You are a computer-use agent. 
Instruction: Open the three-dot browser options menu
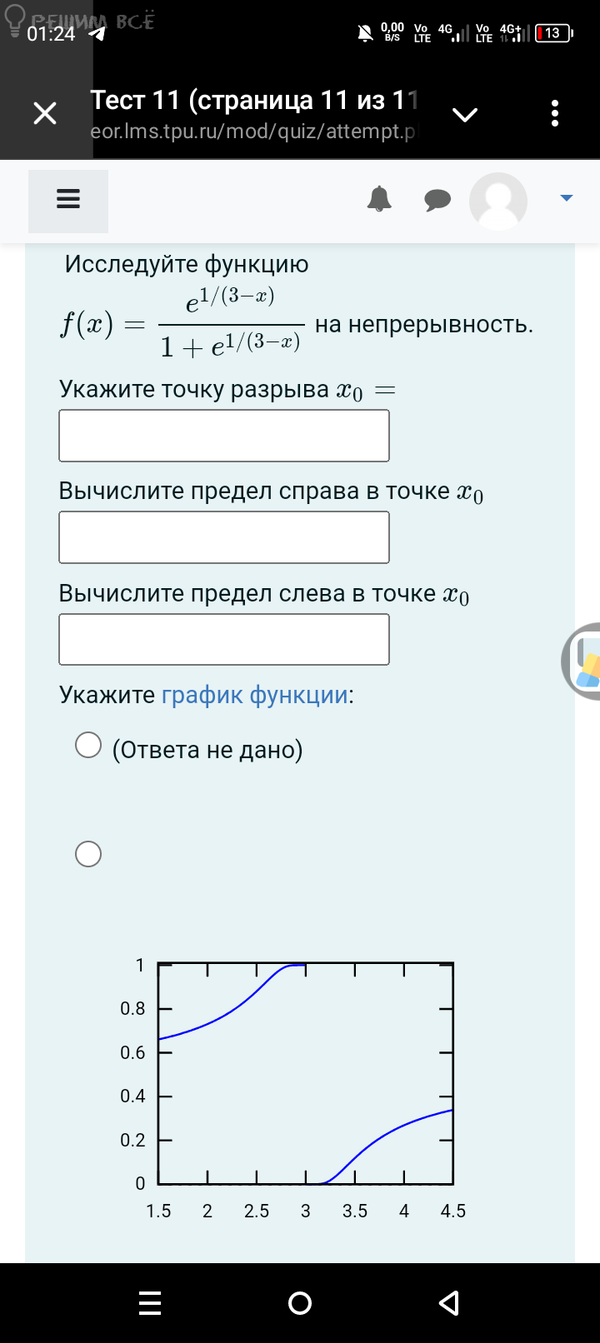pos(555,114)
